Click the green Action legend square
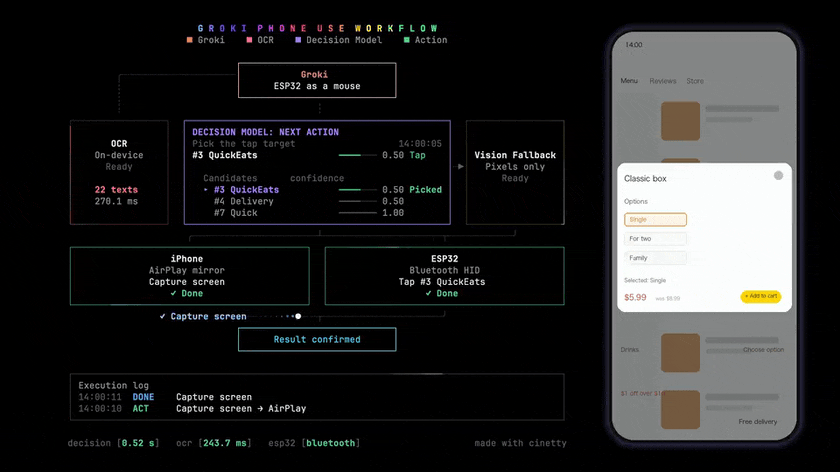Screen dimensions: 840x472 point(407,40)
